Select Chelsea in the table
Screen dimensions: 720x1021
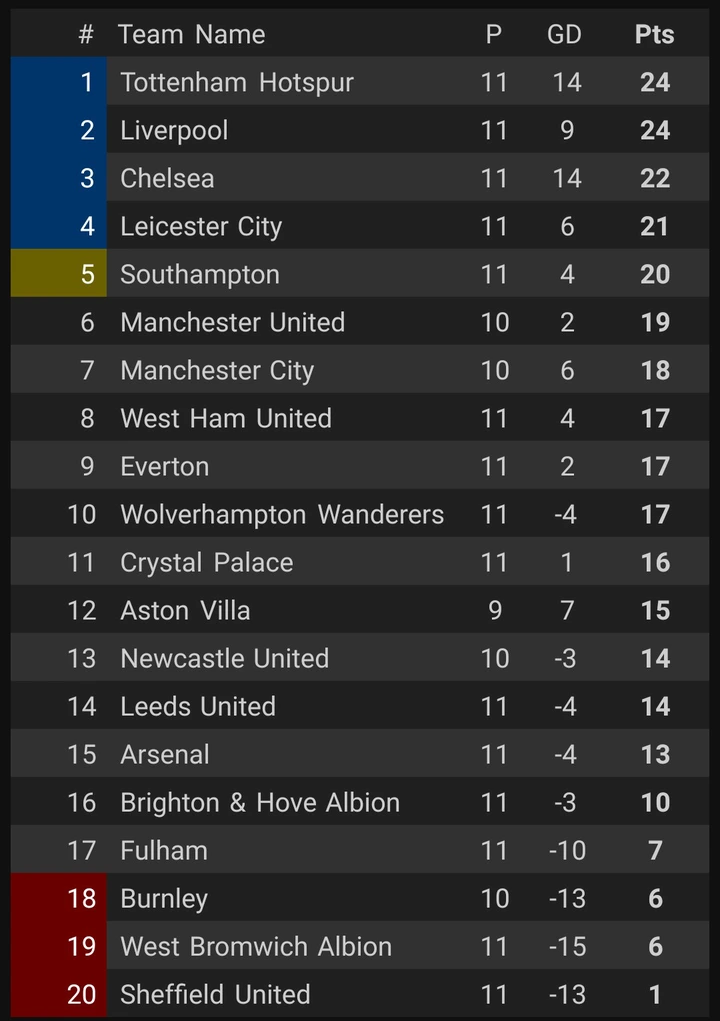167,178
